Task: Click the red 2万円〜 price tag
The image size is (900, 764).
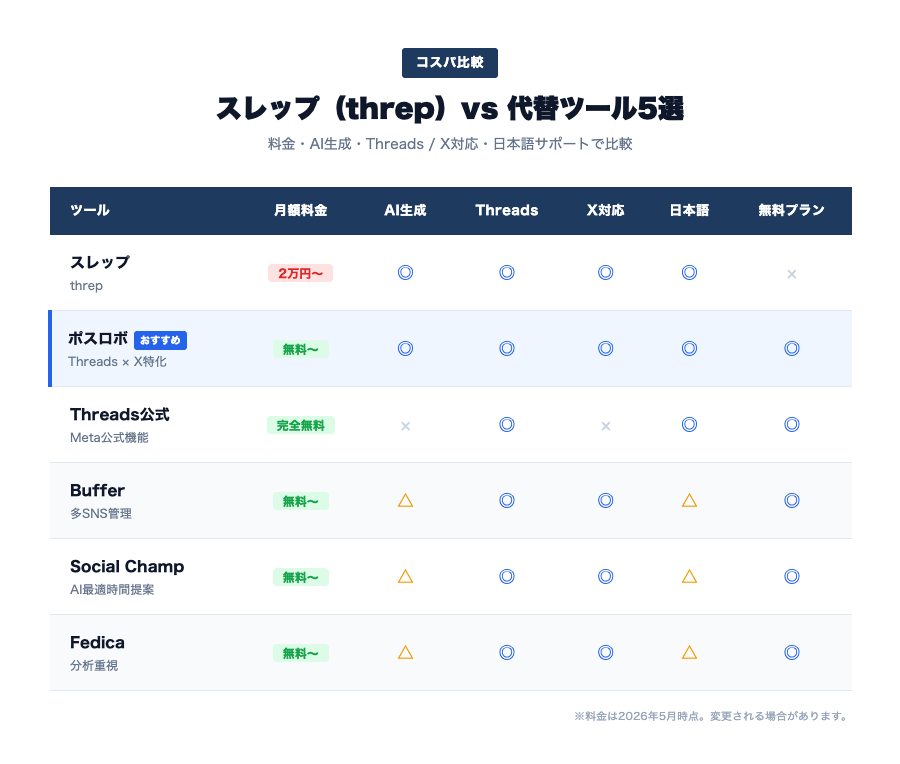Action: 300,273
